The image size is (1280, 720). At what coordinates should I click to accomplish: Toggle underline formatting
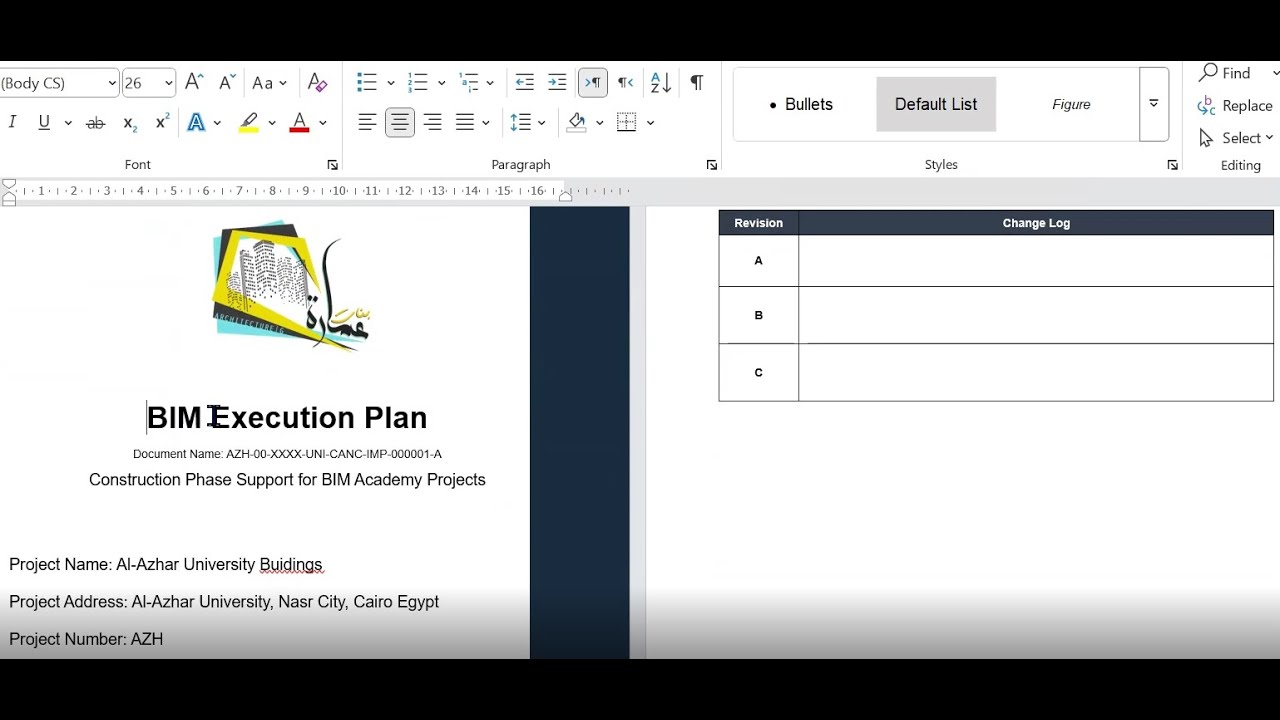point(44,122)
